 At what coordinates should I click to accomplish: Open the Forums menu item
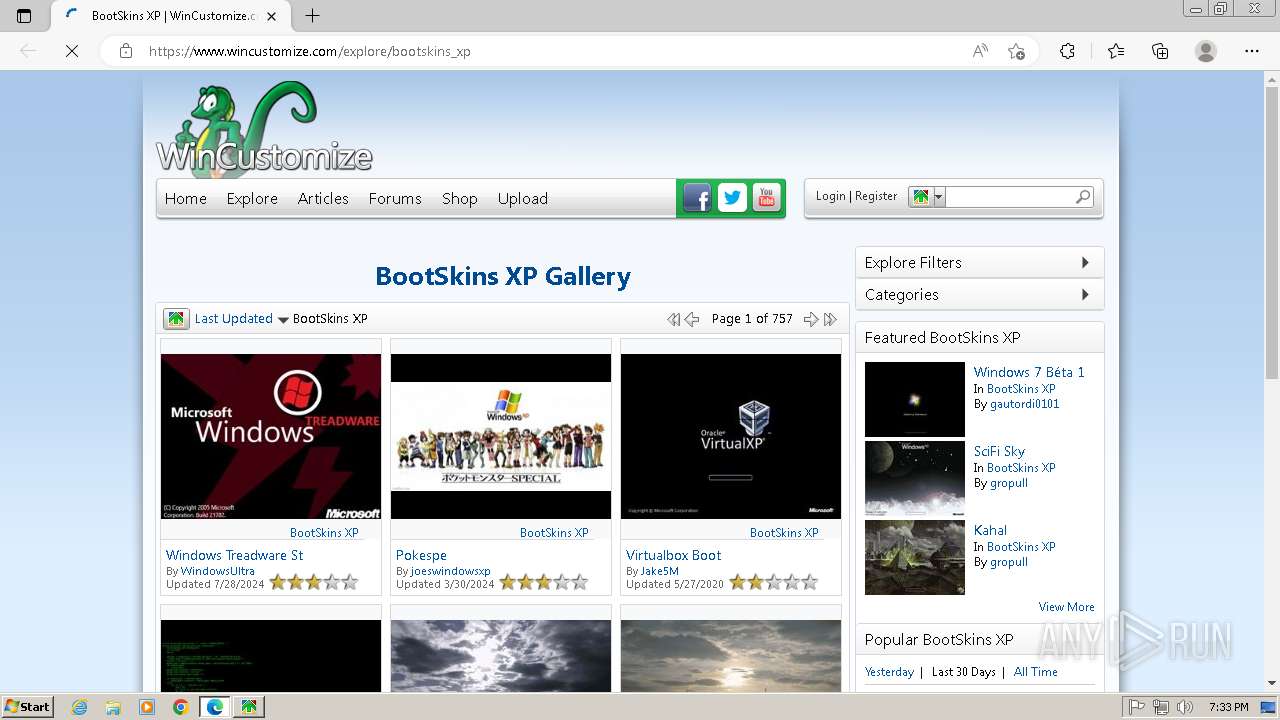[x=395, y=198]
